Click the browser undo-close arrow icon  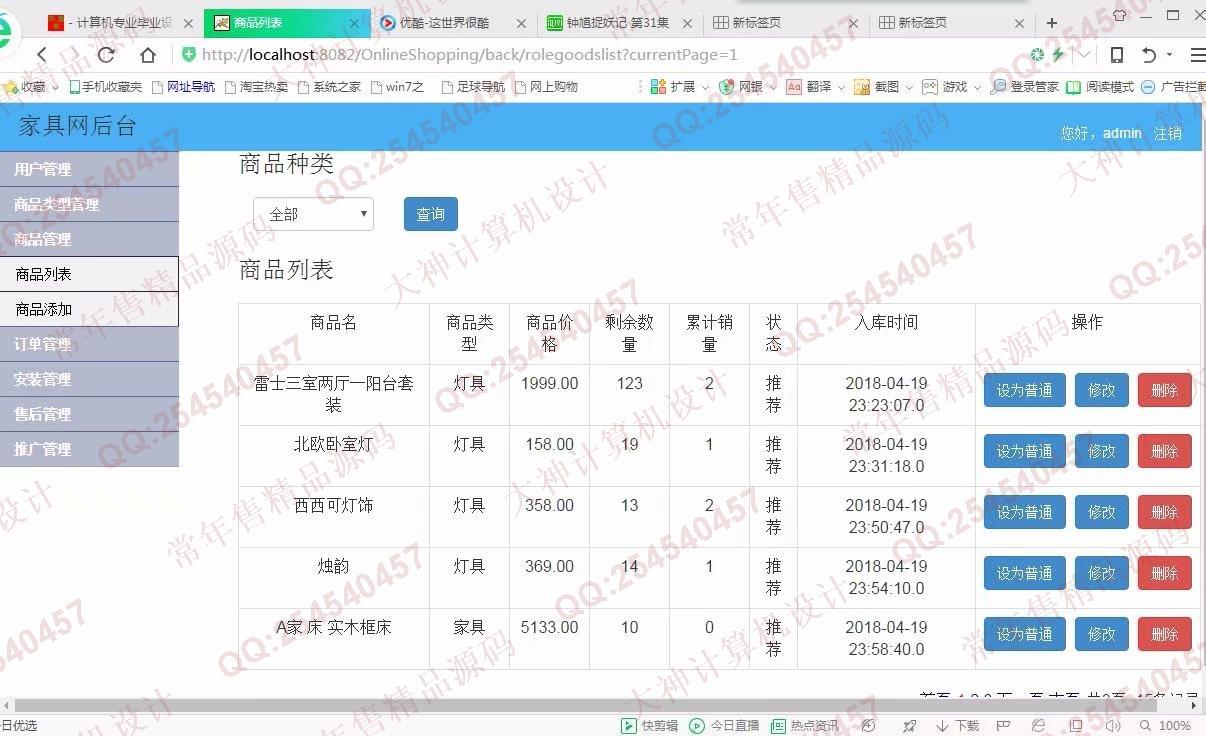click(1149, 55)
